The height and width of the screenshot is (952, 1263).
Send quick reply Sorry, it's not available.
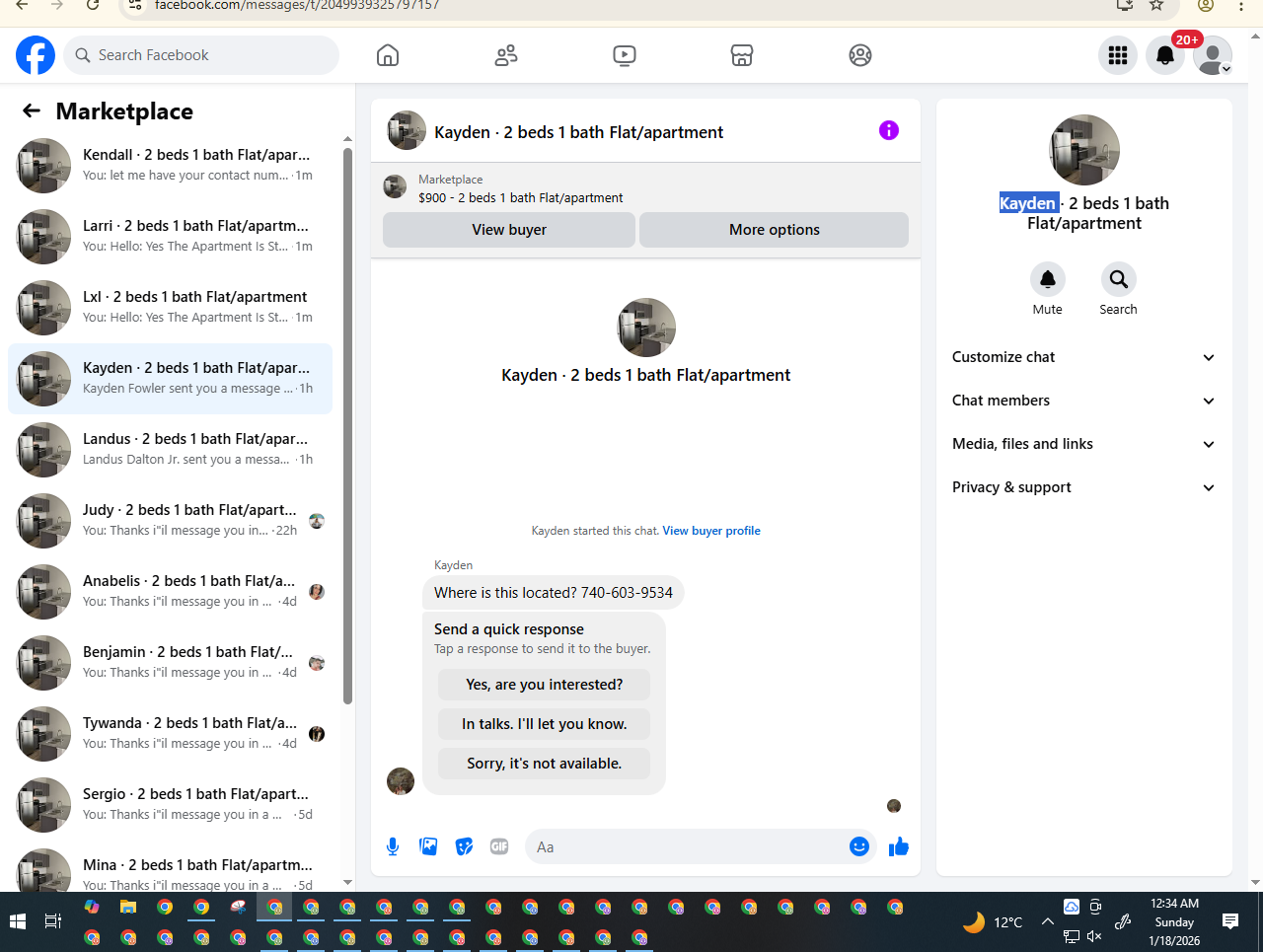(x=545, y=764)
